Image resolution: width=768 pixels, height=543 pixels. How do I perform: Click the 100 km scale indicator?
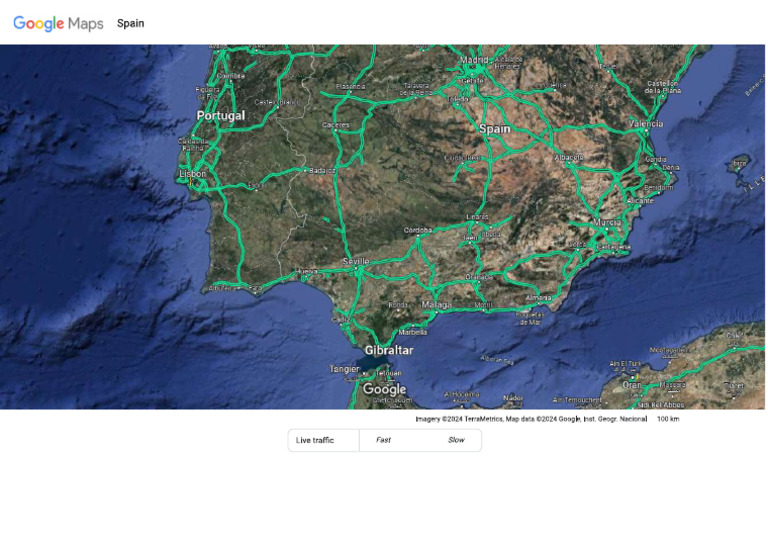668,419
